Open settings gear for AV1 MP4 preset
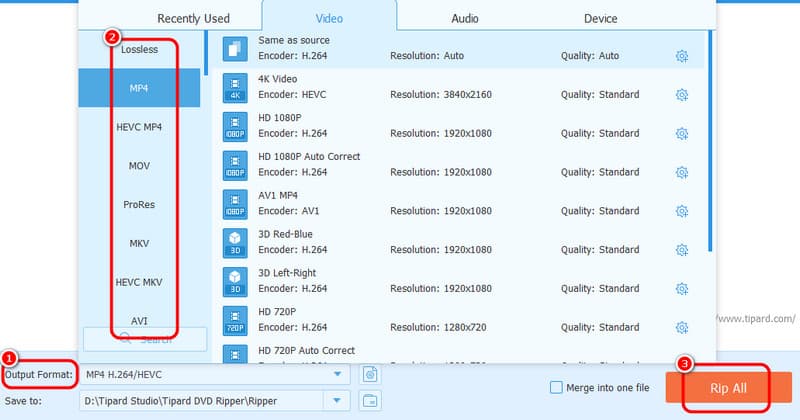The width and height of the screenshot is (800, 420). (x=682, y=211)
